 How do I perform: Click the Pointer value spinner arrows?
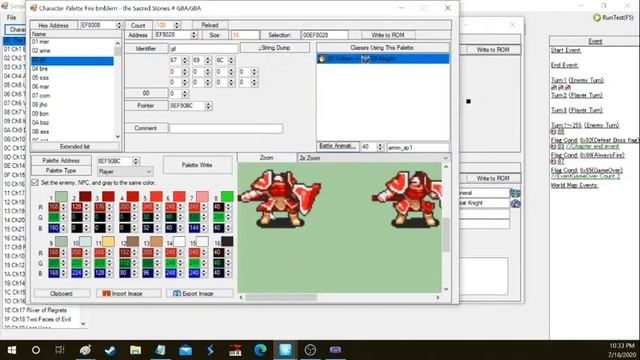(x=209, y=106)
